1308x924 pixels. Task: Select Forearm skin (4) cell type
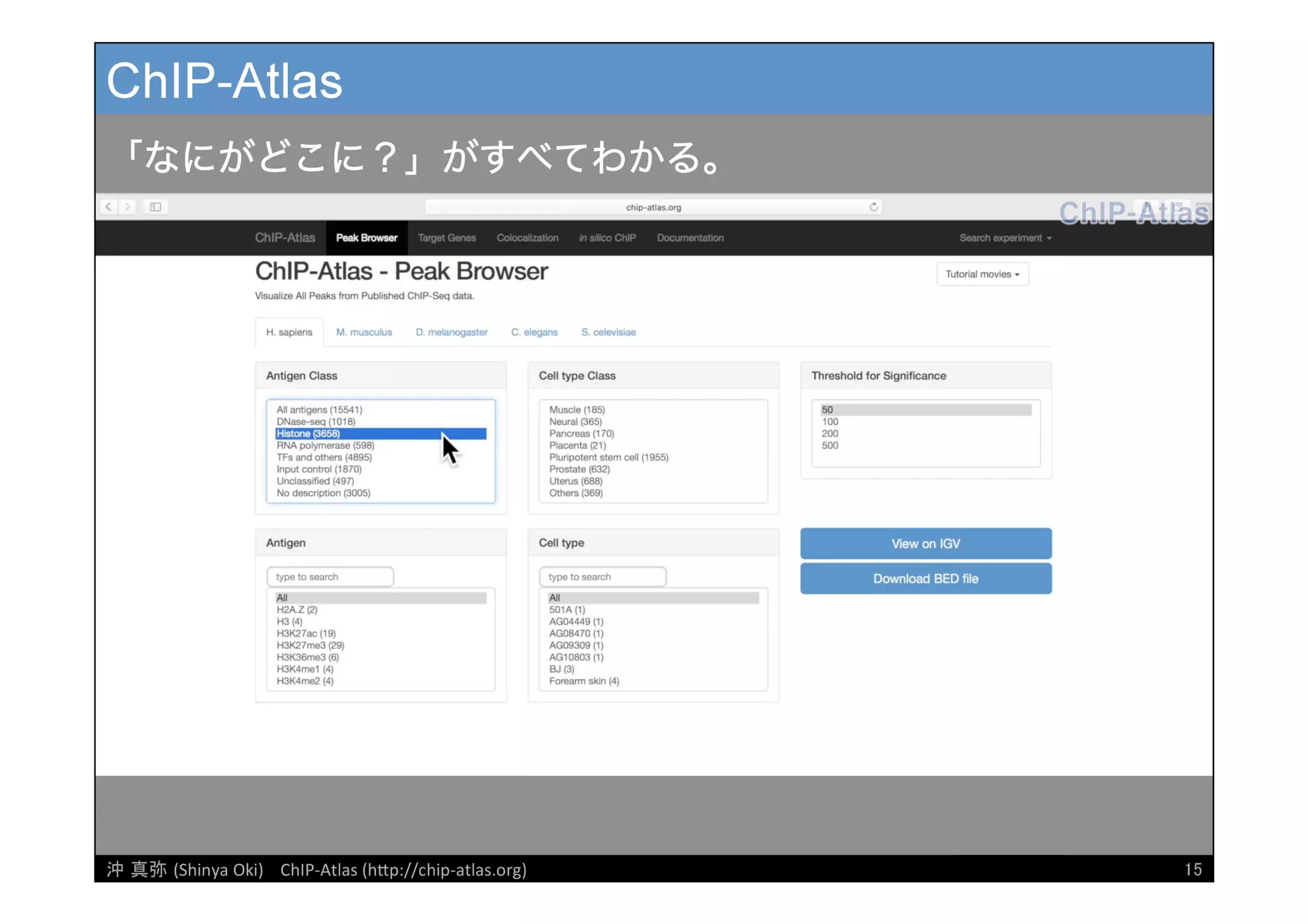pos(653,681)
